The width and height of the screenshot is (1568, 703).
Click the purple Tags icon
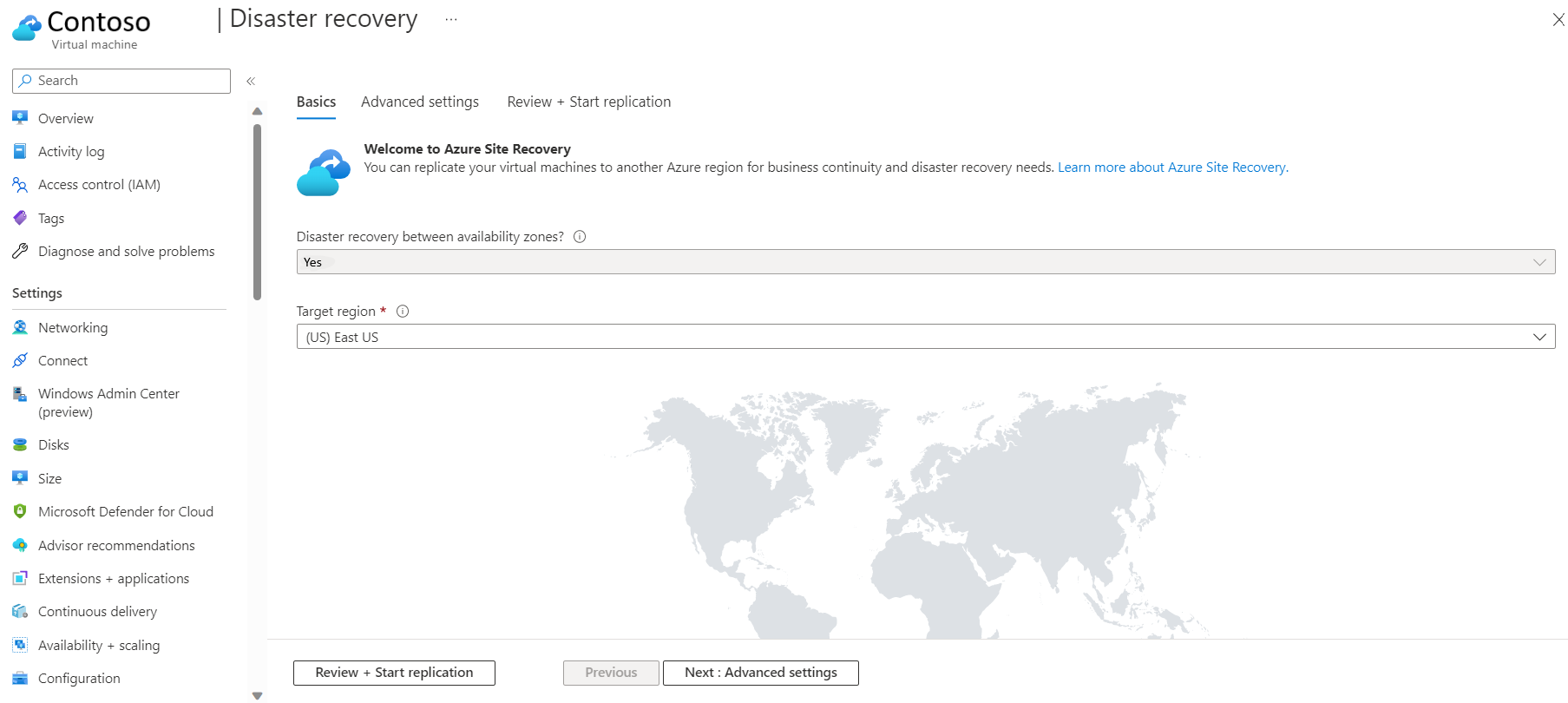20,218
